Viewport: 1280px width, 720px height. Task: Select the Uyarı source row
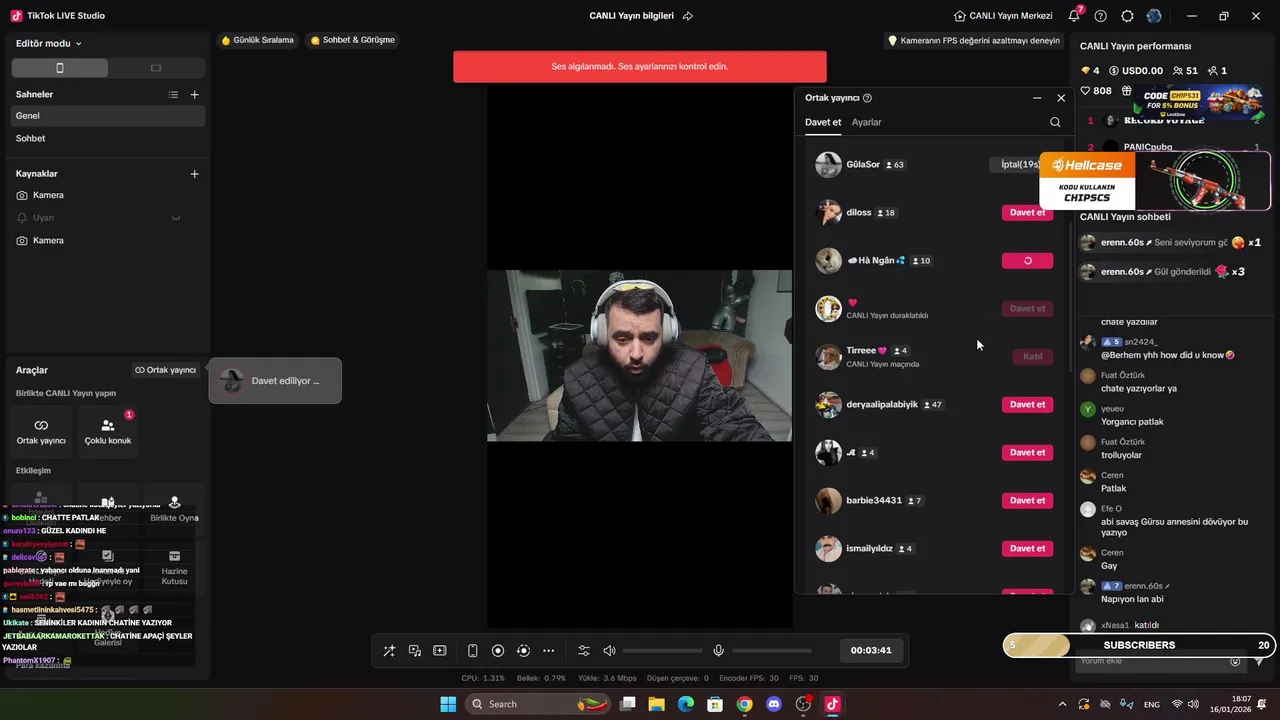tap(108, 218)
